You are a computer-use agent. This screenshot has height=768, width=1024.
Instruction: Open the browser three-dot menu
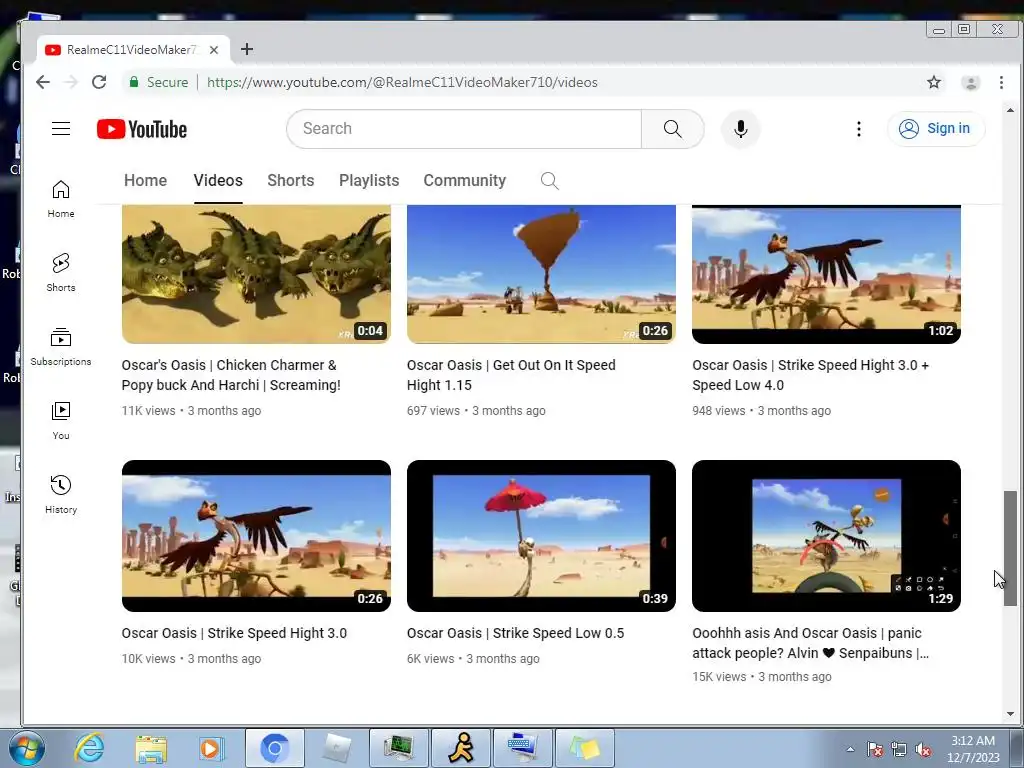(1001, 82)
